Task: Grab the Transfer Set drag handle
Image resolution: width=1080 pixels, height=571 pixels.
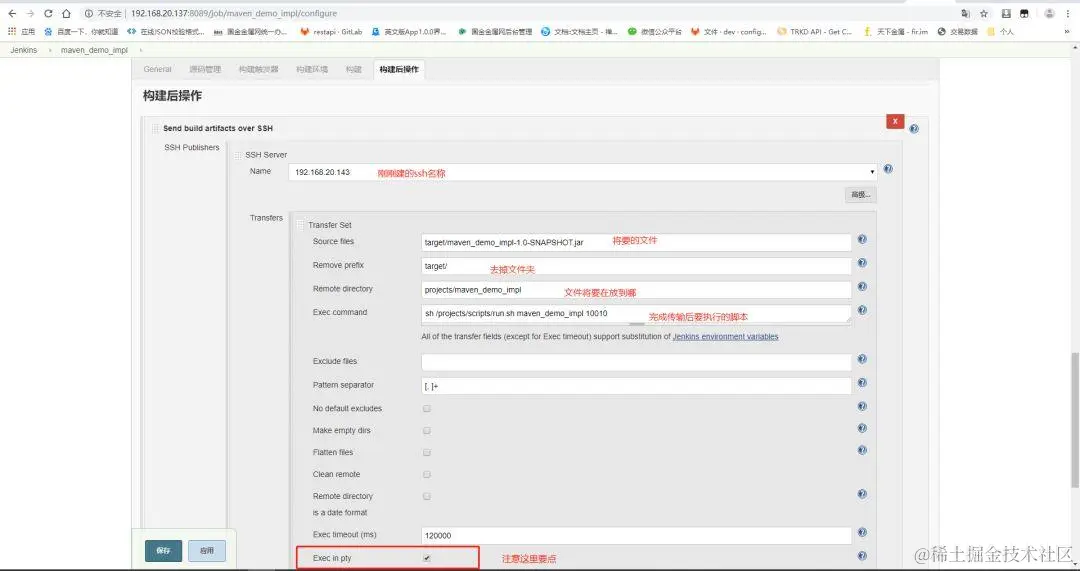Action: pyautogui.click(x=300, y=225)
